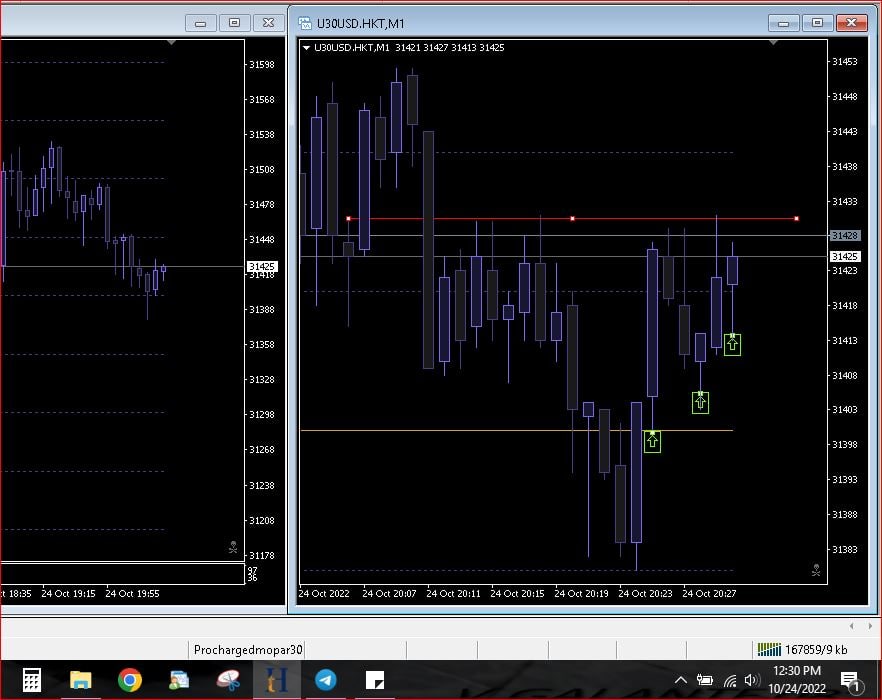Expand the triangle beside U30USD.HKT,M1 chart label

(306, 47)
